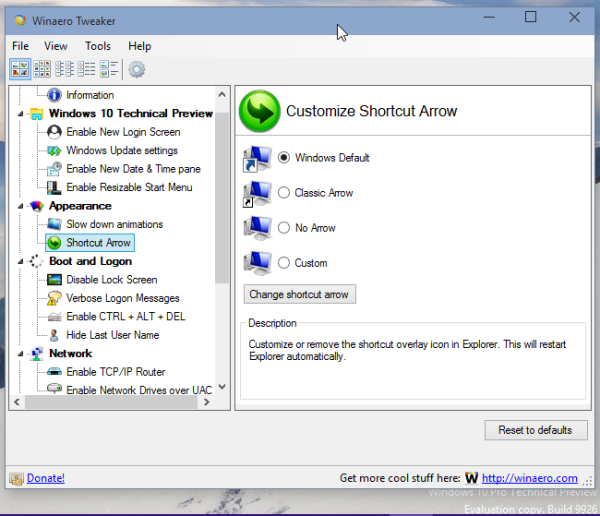This screenshot has height=516, width=600.
Task: Click the Network computers icon
Action: [37, 354]
